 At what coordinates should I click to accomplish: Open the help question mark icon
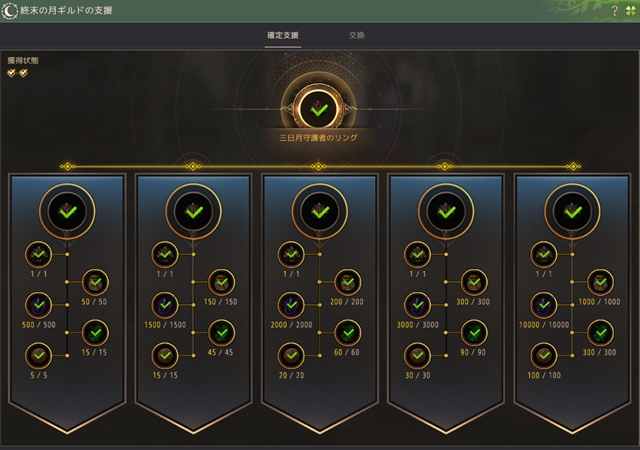pos(615,11)
